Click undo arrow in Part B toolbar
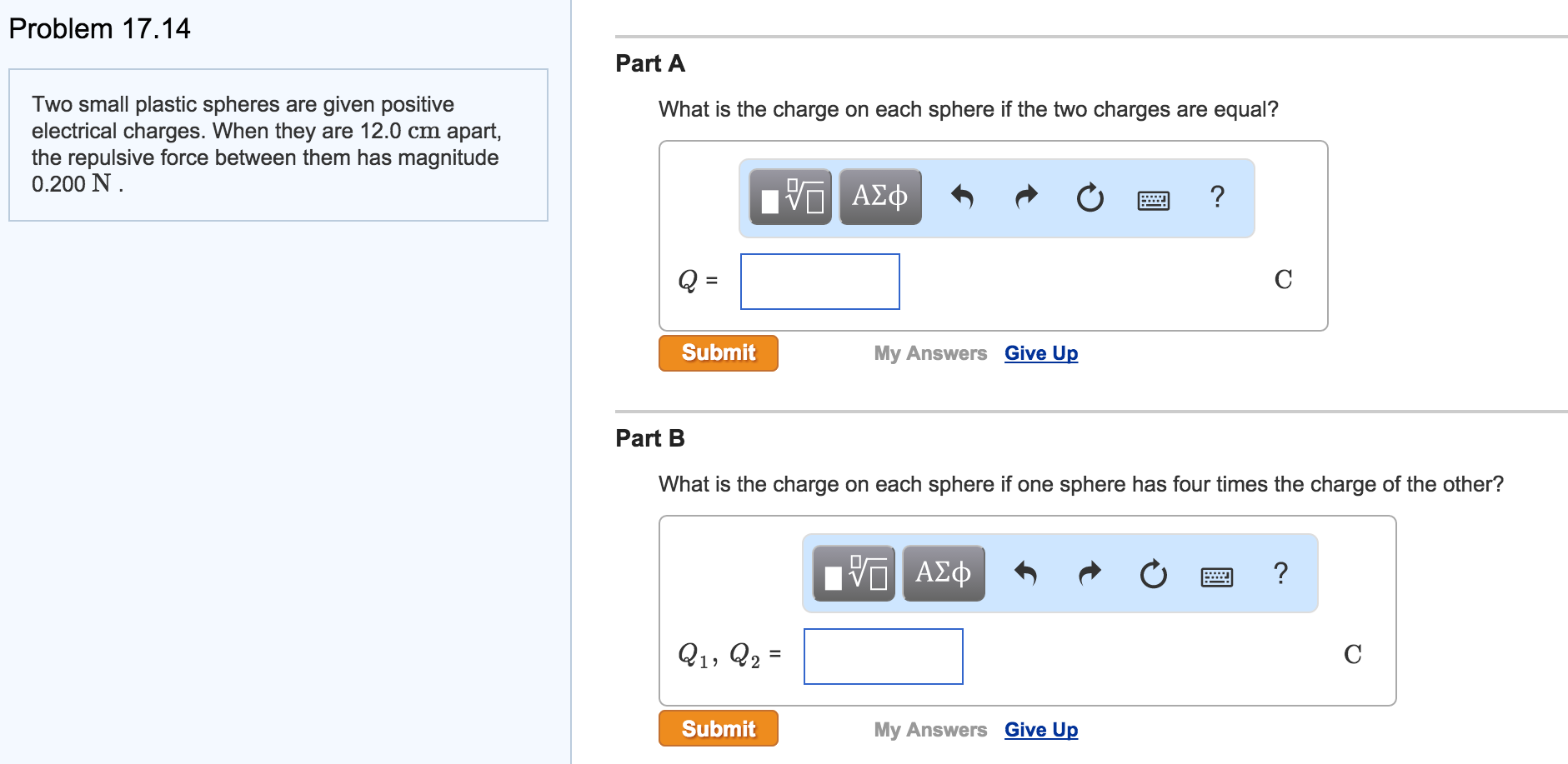The width and height of the screenshot is (1568, 764). tap(1025, 573)
